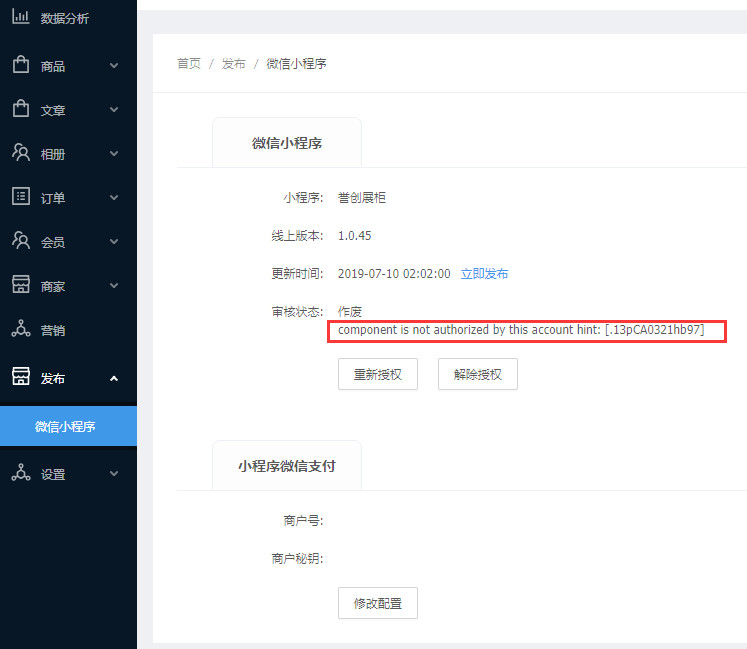The width and height of the screenshot is (747, 649).
Task: Open the 订单 sidebar menu label
Action: [x=52, y=198]
